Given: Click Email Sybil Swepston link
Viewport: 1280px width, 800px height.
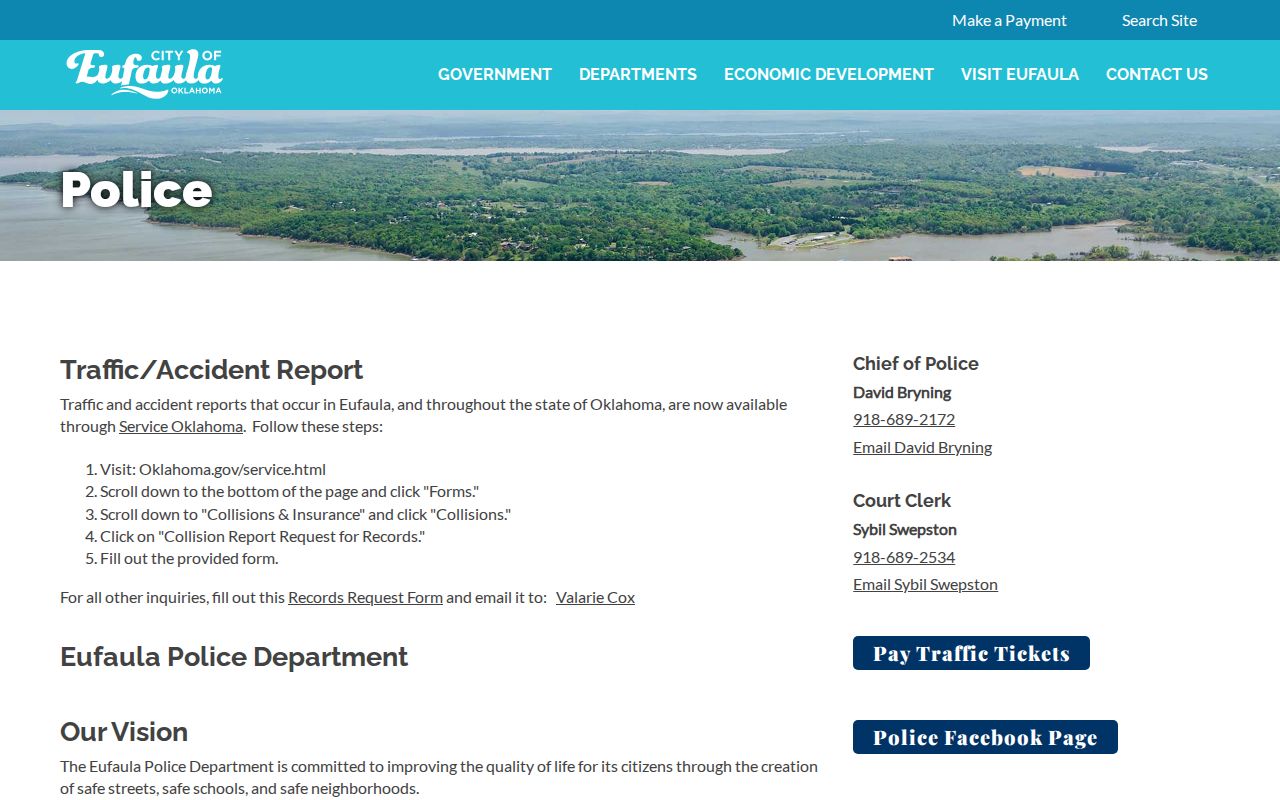Looking at the screenshot, I should pyautogui.click(x=925, y=584).
